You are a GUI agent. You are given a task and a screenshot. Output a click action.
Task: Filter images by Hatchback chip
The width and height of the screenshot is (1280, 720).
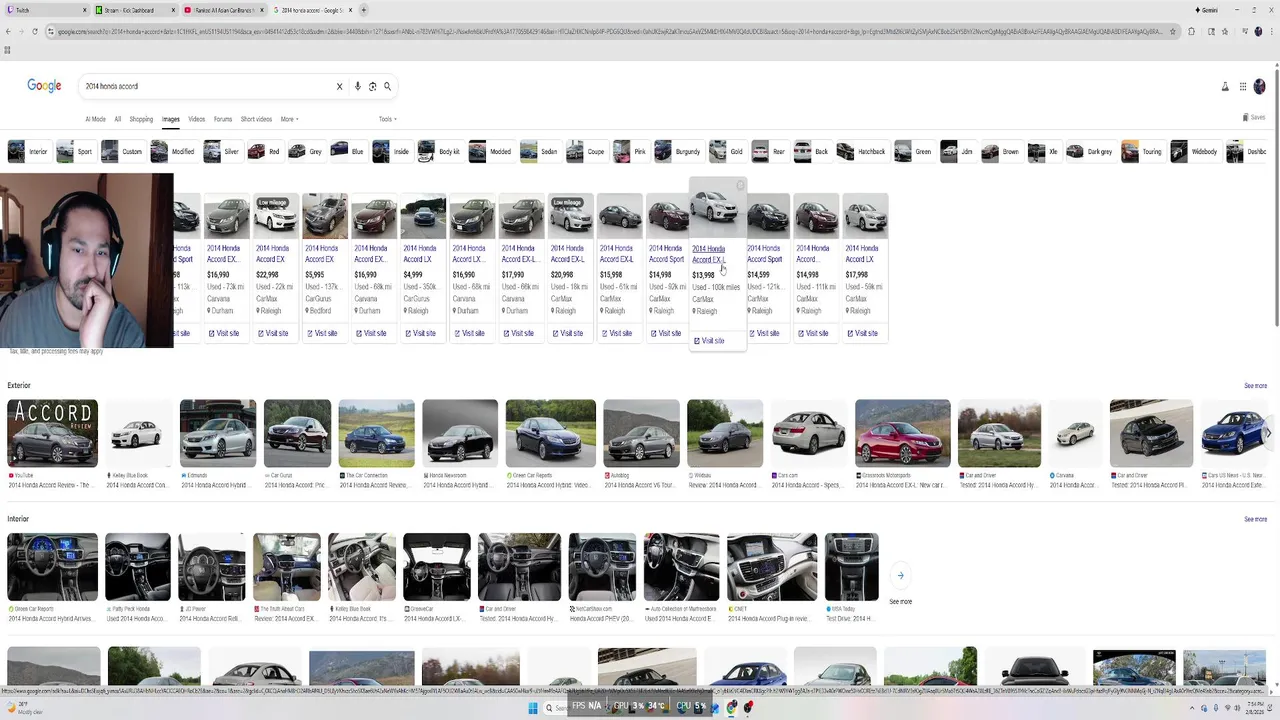pyautogui.click(x=862, y=152)
